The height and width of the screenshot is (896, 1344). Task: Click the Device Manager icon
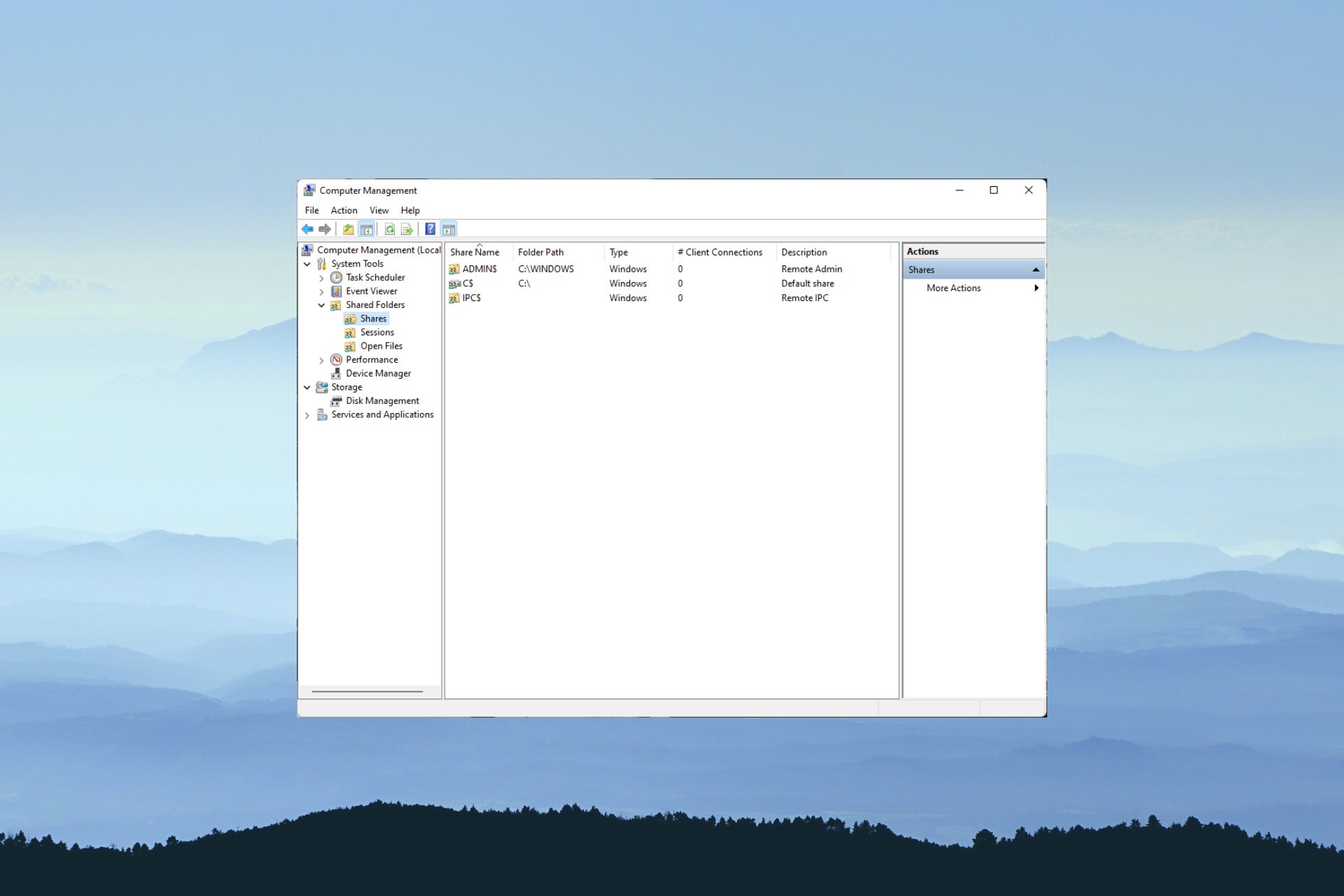336,372
